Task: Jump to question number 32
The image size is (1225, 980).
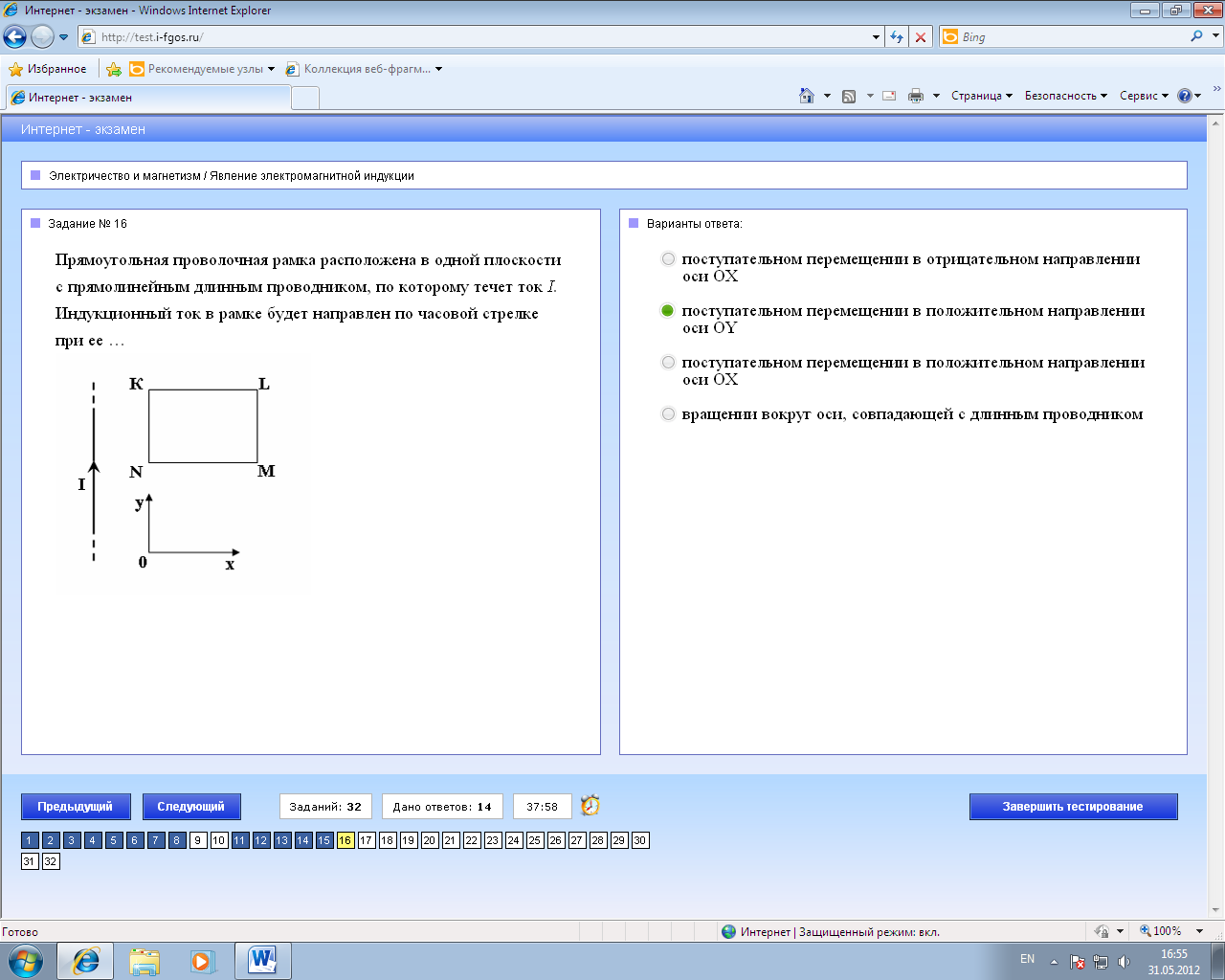Action: tap(51, 861)
